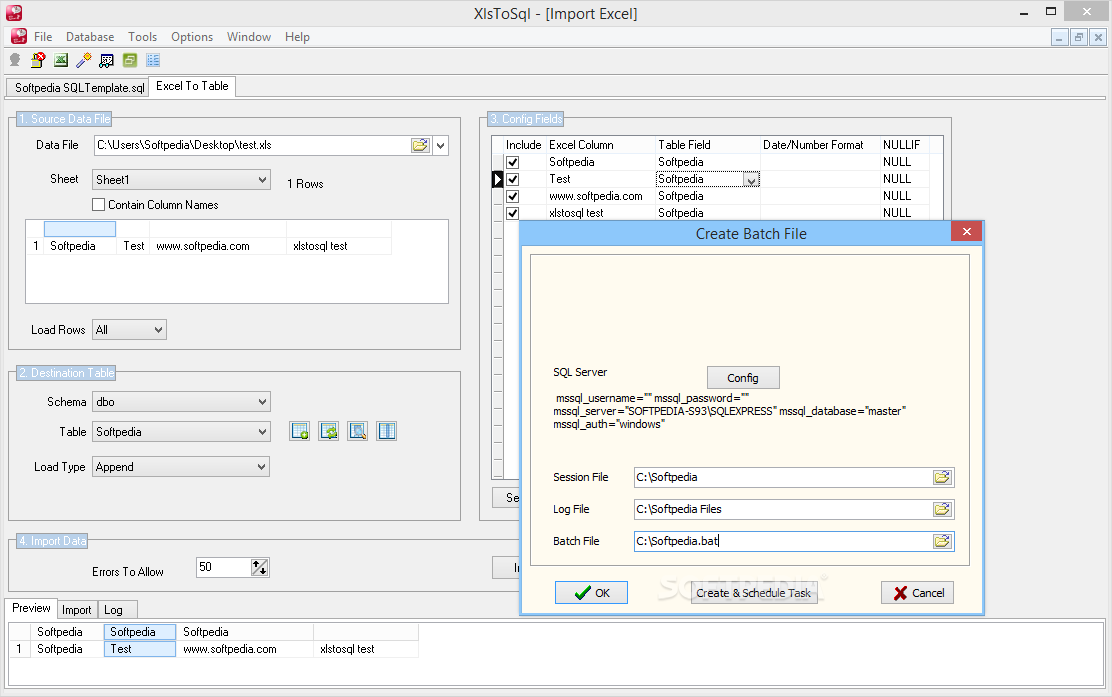This screenshot has width=1112, height=697.
Task: Click the xlstosql test cell in Preview grid
Action: tap(366, 649)
